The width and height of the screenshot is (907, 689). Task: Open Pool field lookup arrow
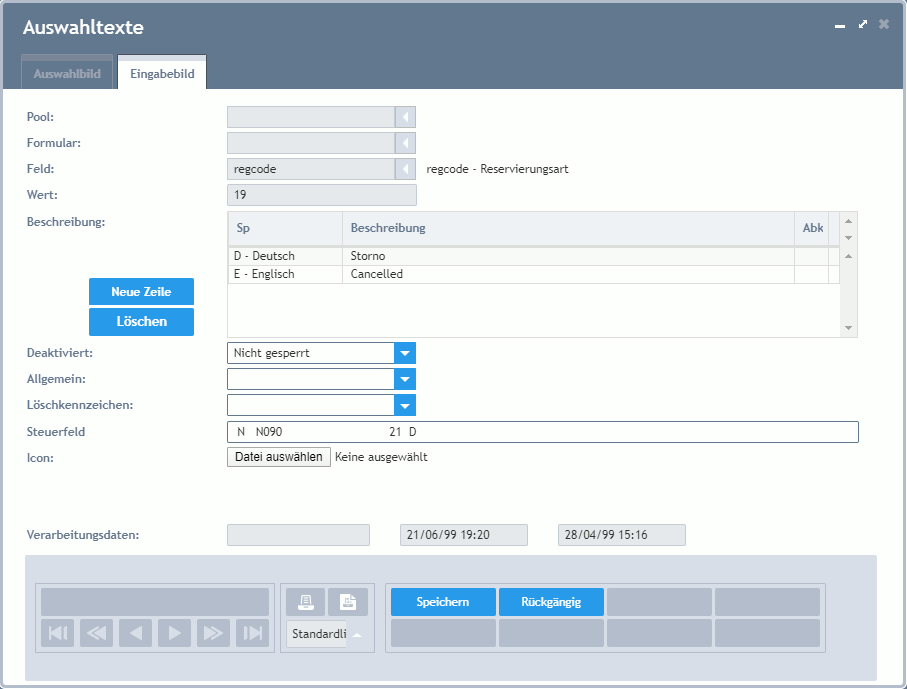(x=405, y=117)
